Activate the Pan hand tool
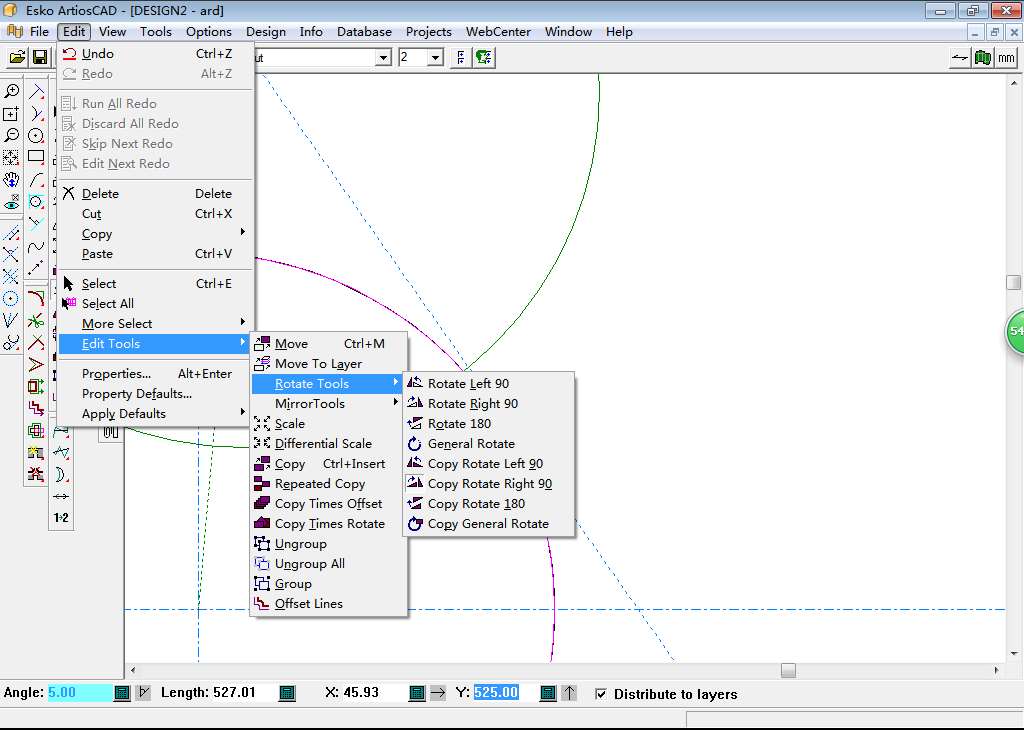The height and width of the screenshot is (730, 1024). [x=12, y=180]
